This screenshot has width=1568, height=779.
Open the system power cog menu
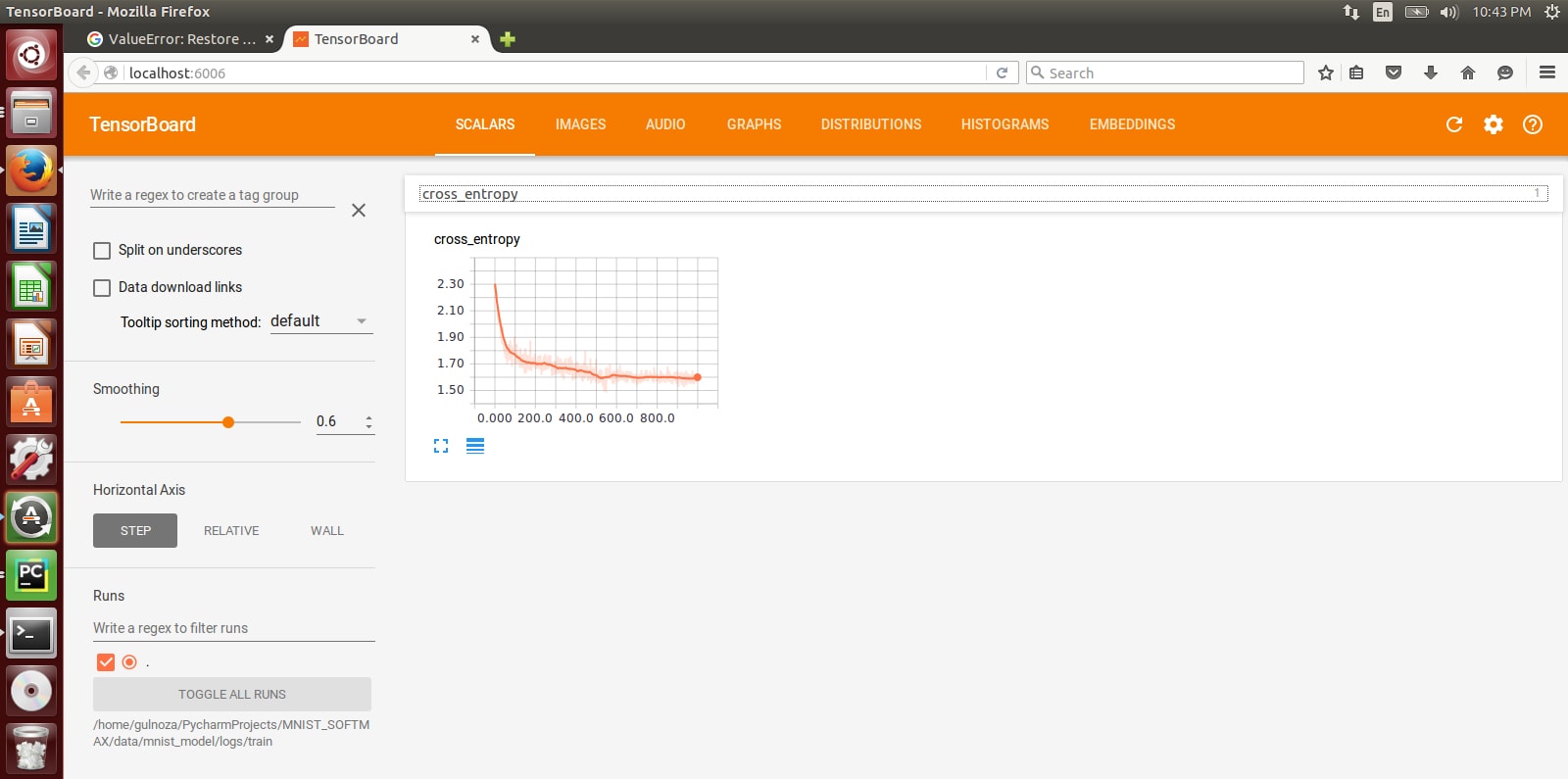point(1552,12)
